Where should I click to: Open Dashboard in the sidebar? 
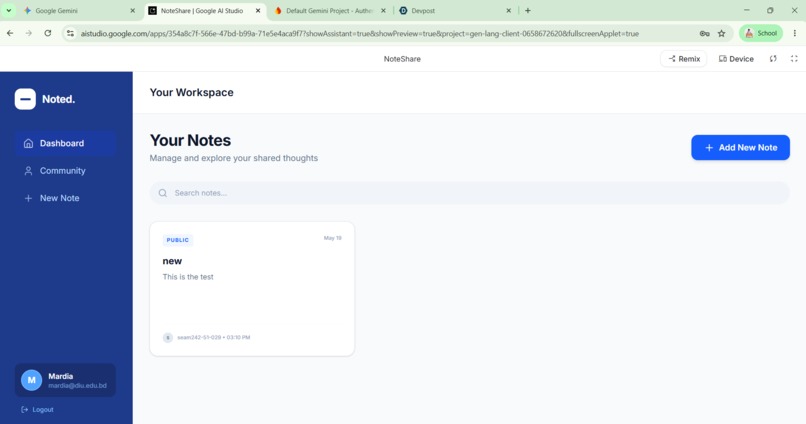click(x=65, y=143)
